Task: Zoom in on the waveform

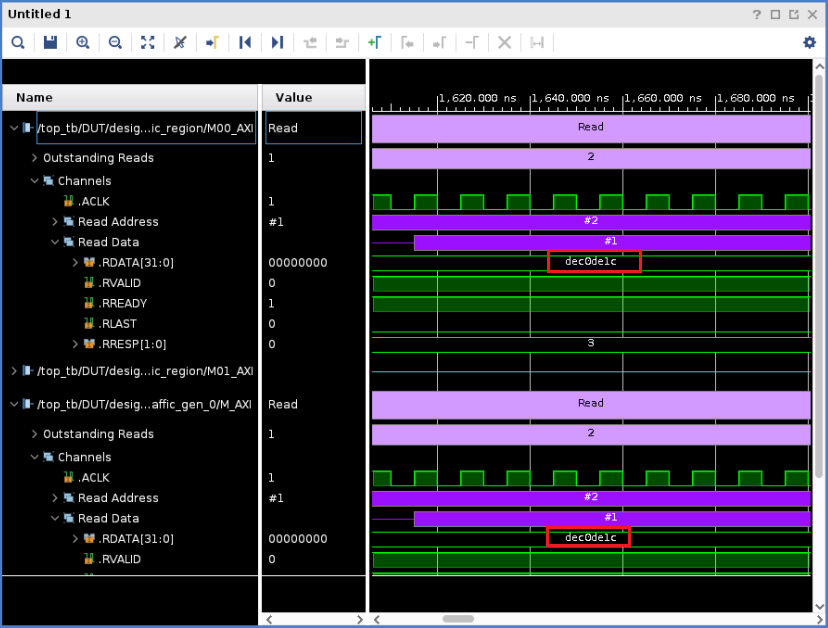Action: coord(82,42)
